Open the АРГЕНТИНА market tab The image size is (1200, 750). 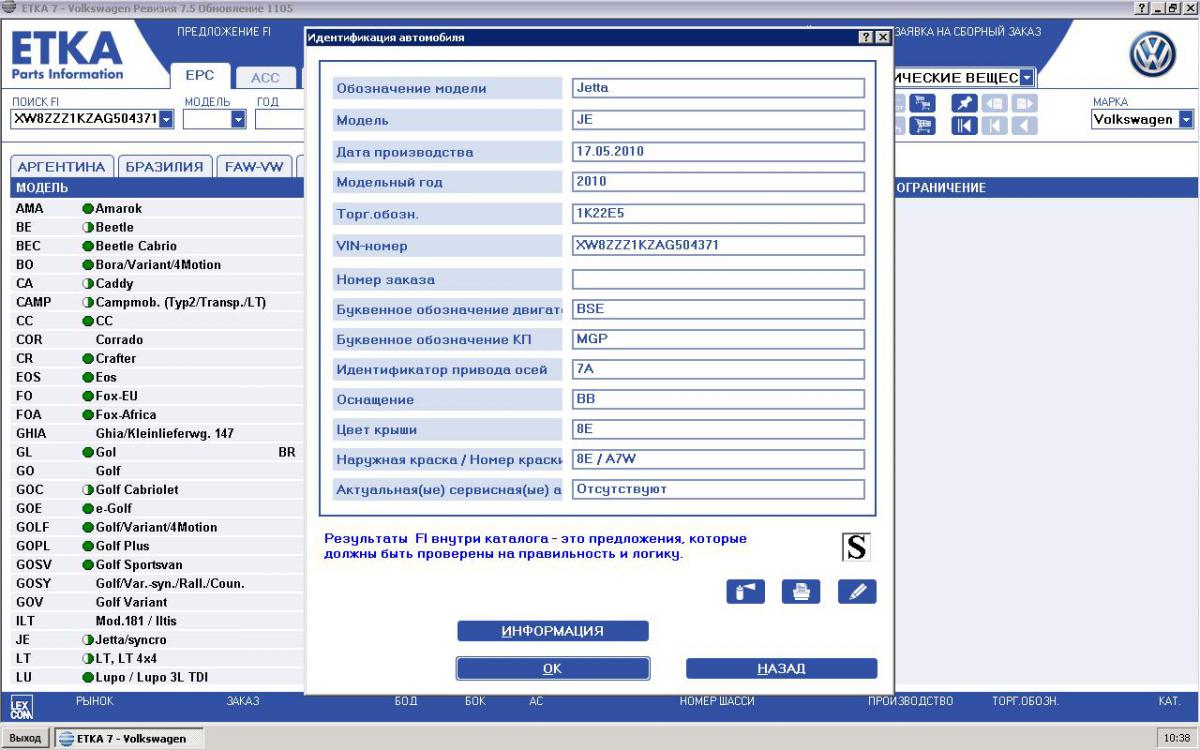61,167
